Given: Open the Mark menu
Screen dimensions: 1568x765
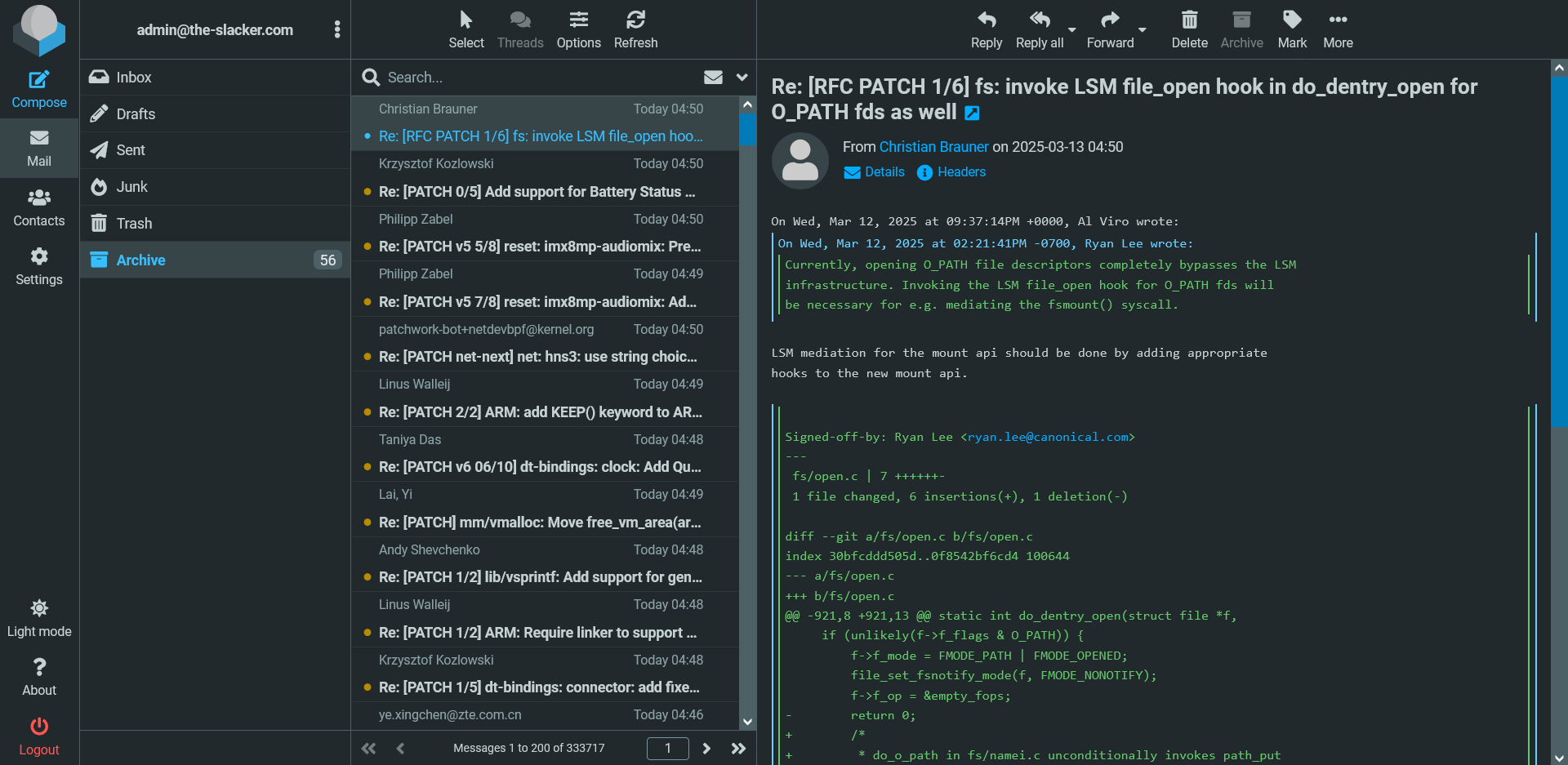Looking at the screenshot, I should [1293, 29].
